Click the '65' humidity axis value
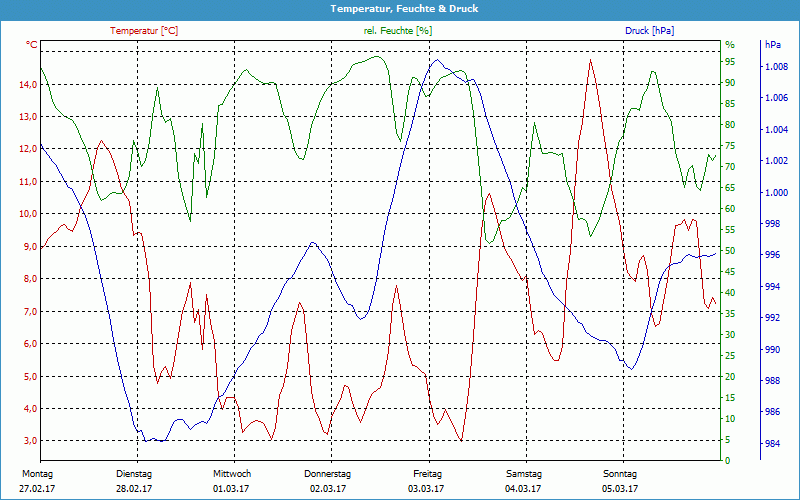The height and width of the screenshot is (500, 800). (730, 188)
